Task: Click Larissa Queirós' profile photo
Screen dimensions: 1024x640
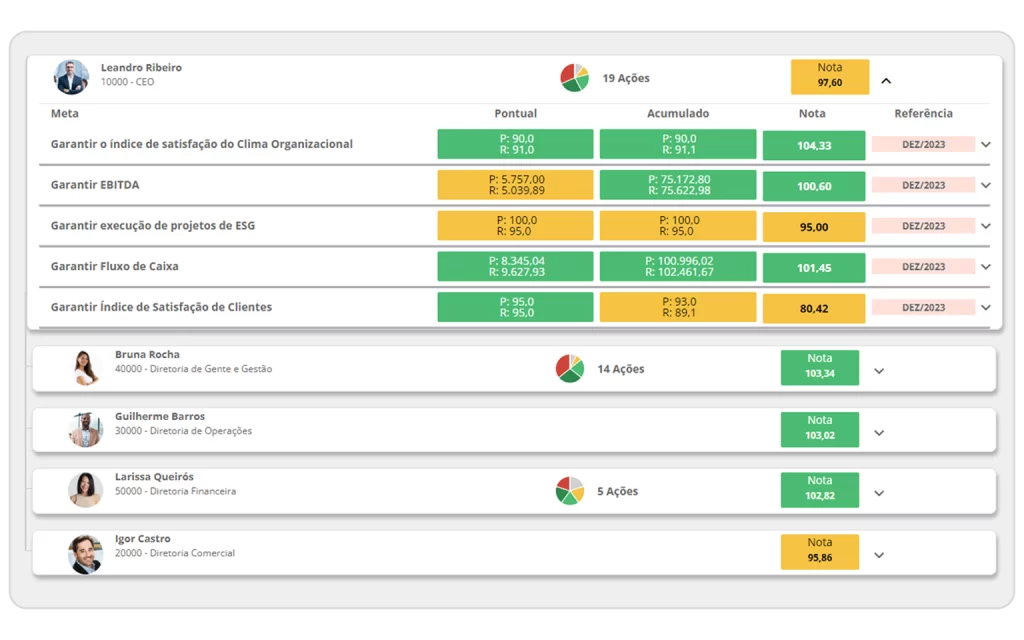Action: (x=86, y=490)
